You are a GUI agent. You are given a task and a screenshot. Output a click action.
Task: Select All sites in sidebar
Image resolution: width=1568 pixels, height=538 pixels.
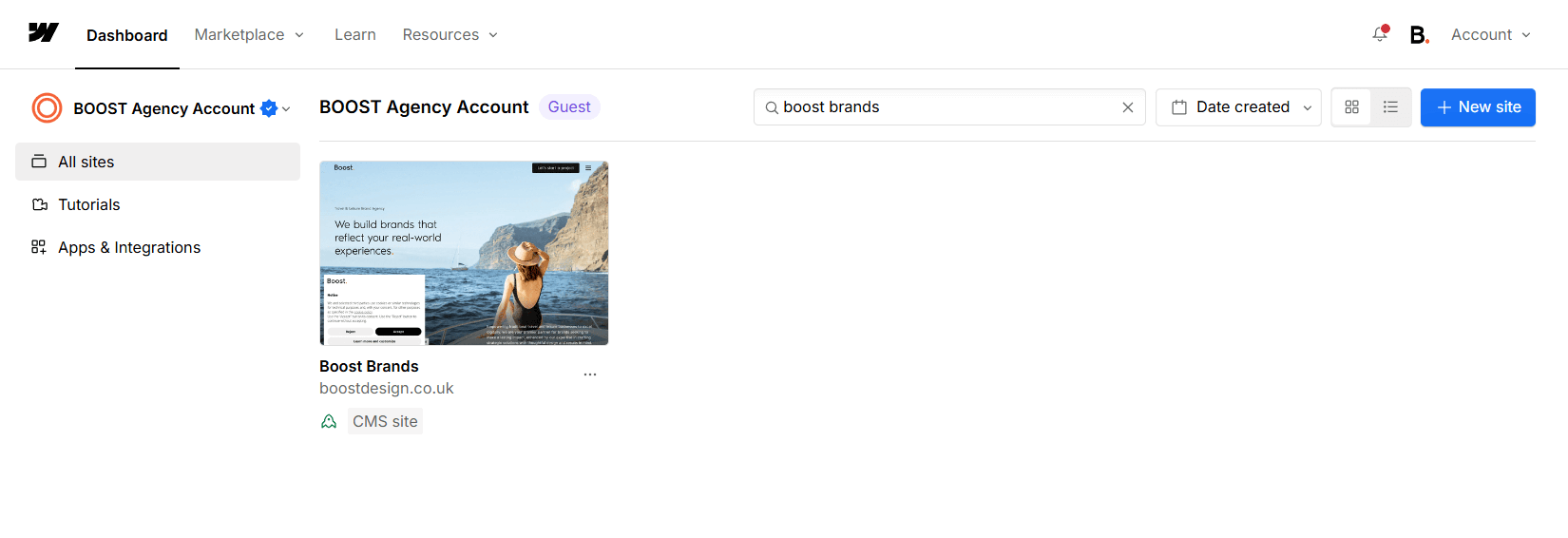(158, 162)
